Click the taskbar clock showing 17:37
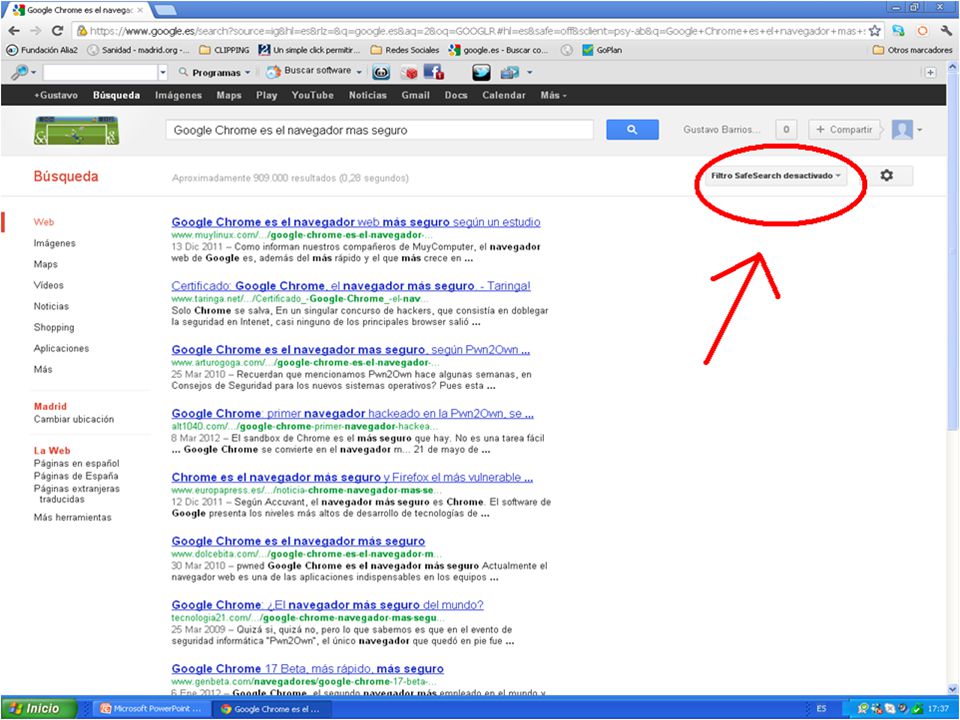The width and height of the screenshot is (960, 720). coord(938,709)
